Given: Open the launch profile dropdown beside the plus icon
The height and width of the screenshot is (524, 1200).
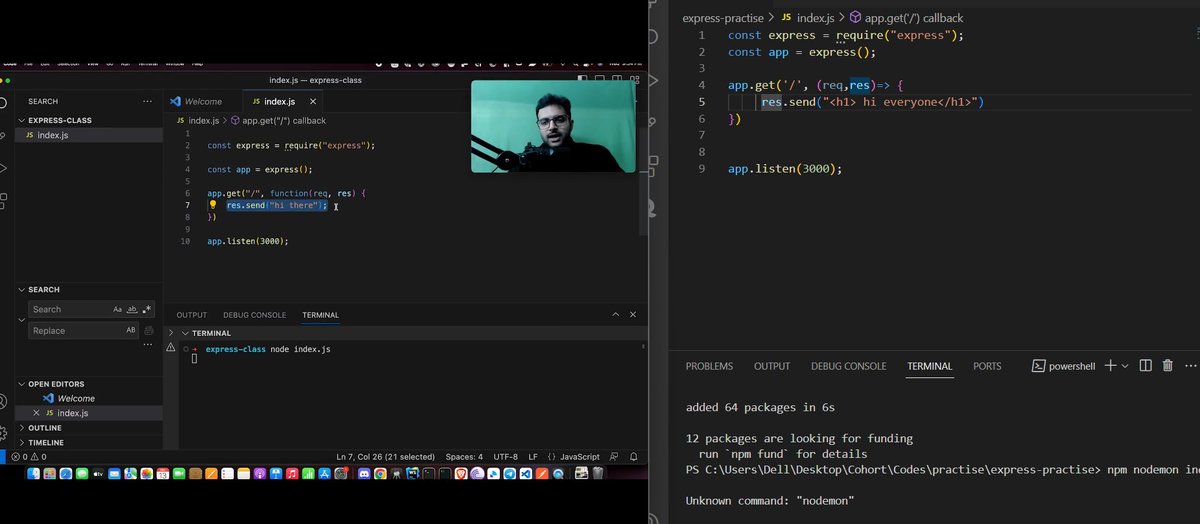Looking at the screenshot, I should [1125, 366].
